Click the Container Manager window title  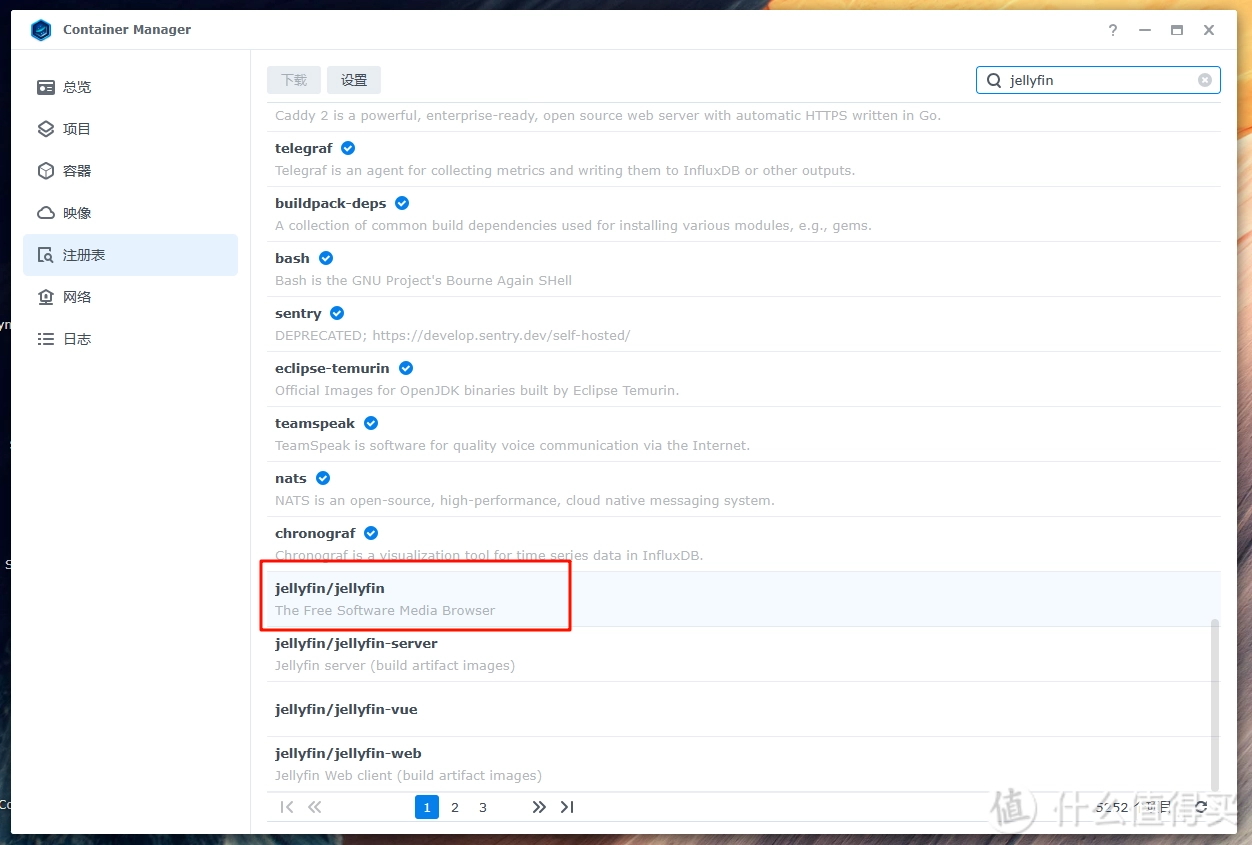[127, 30]
